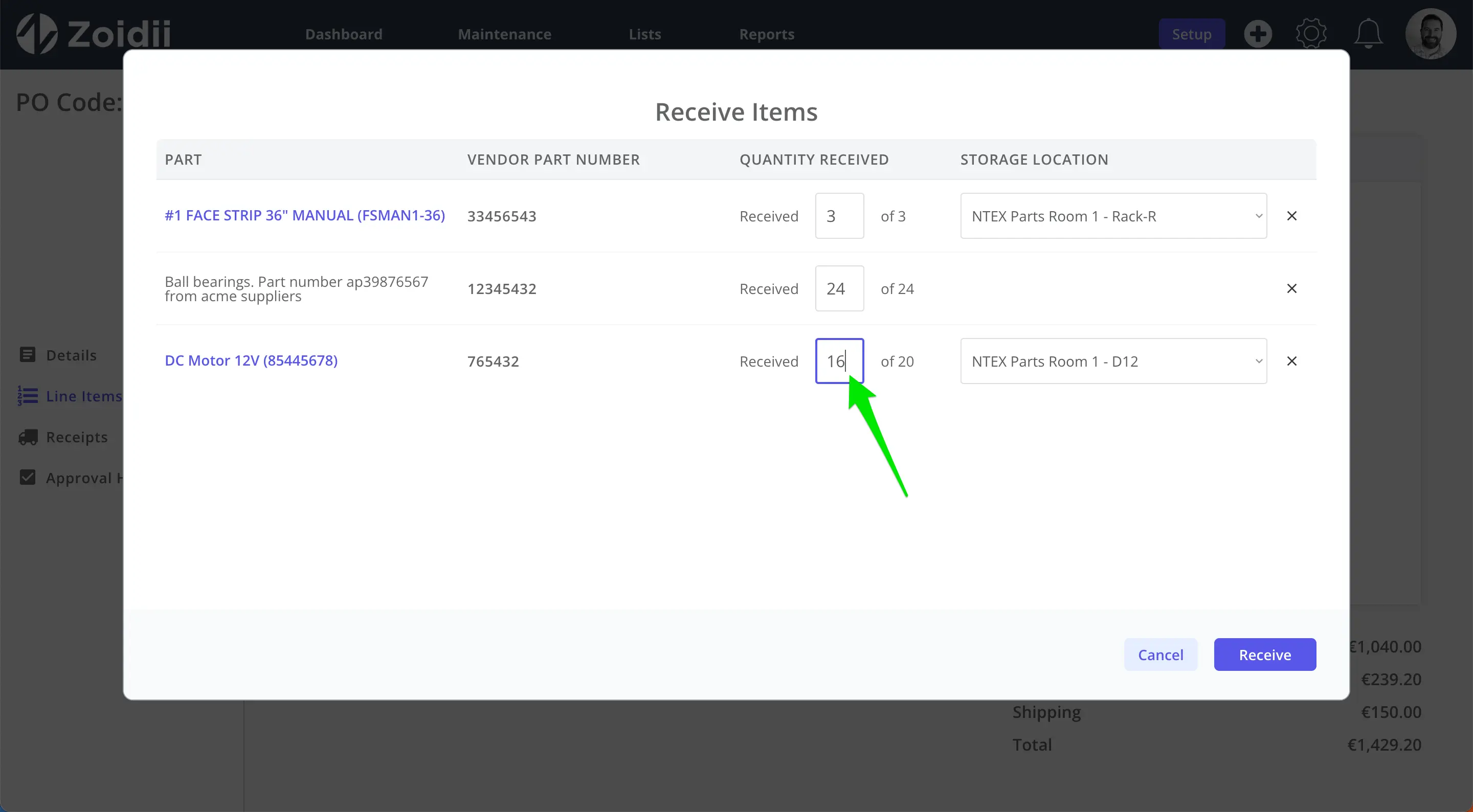This screenshot has height=812, width=1473.
Task: Open the Maintenance menu
Action: click(504, 34)
